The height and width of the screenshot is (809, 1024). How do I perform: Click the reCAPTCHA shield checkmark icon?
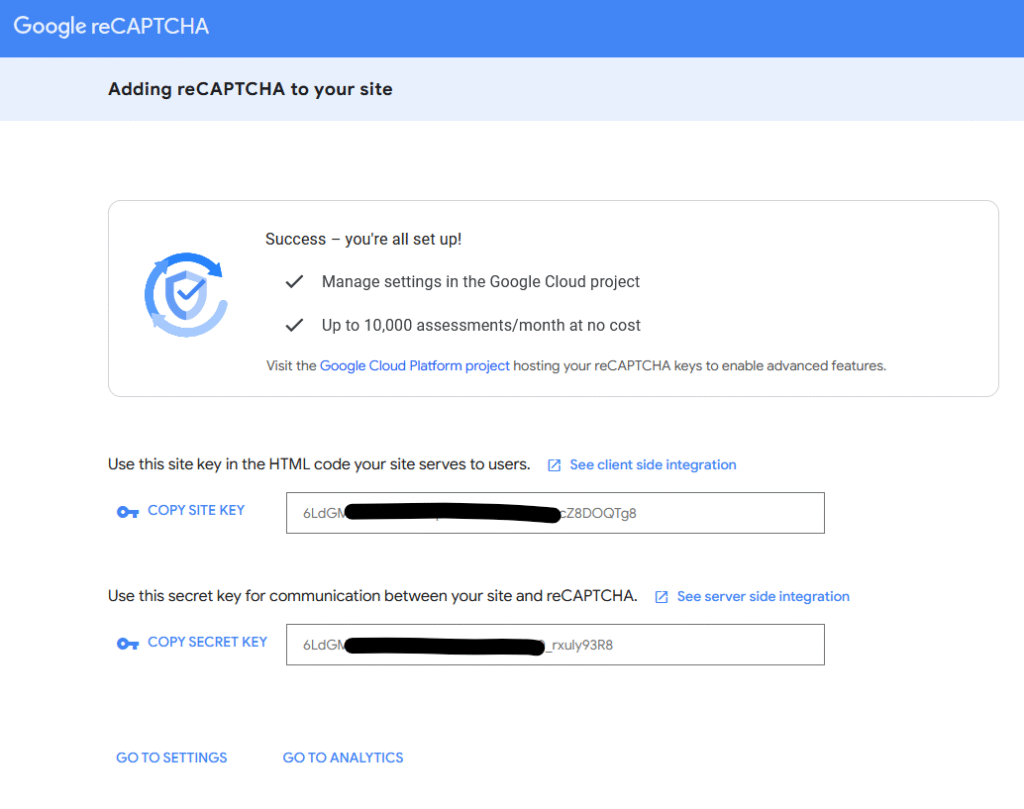pos(186,294)
